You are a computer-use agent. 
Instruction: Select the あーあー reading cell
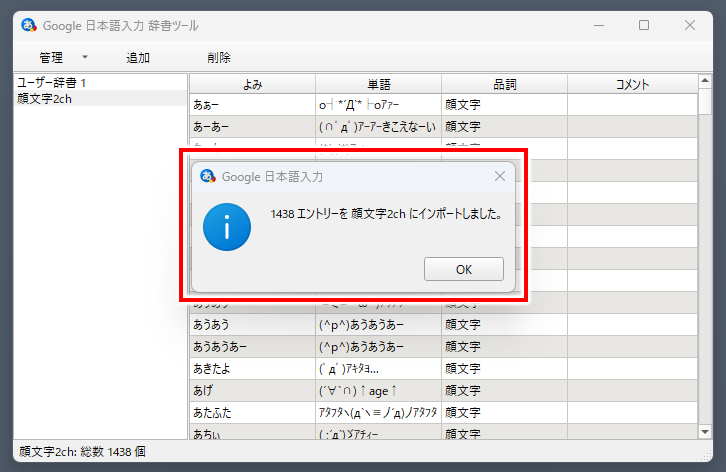[252, 126]
